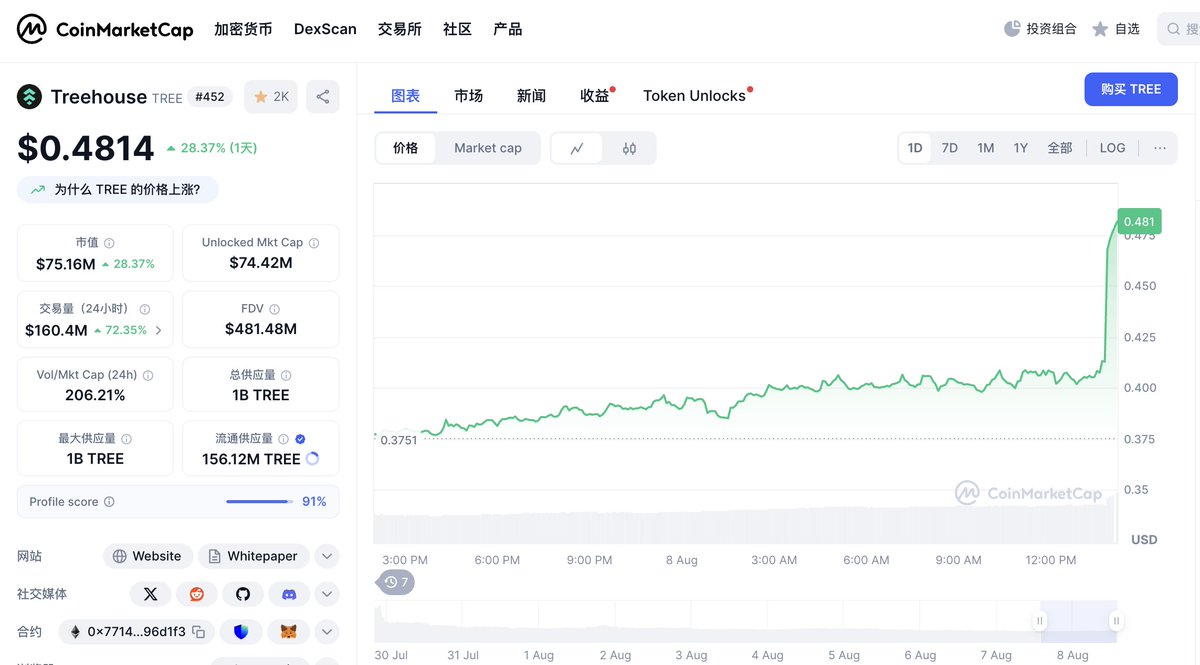The width and height of the screenshot is (1200, 665).
Task: Share Treehouse via the share icon
Action: (322, 97)
